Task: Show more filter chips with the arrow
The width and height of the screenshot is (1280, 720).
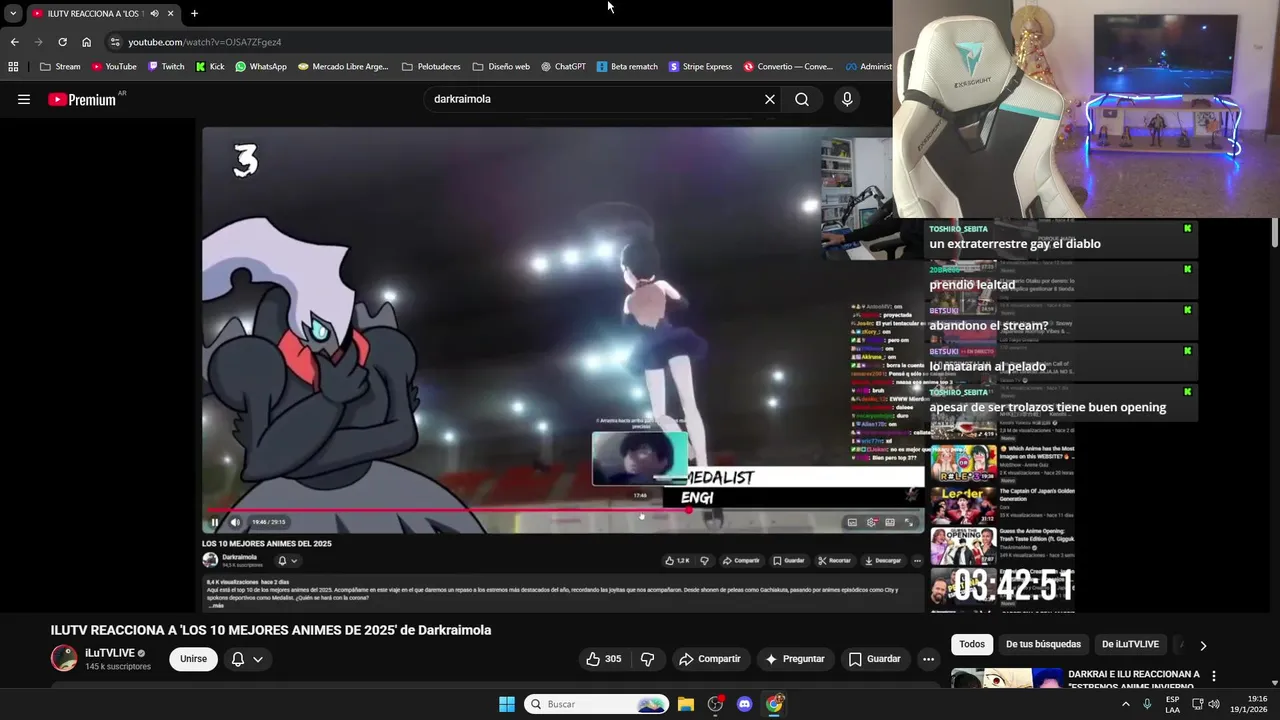Action: click(1203, 645)
